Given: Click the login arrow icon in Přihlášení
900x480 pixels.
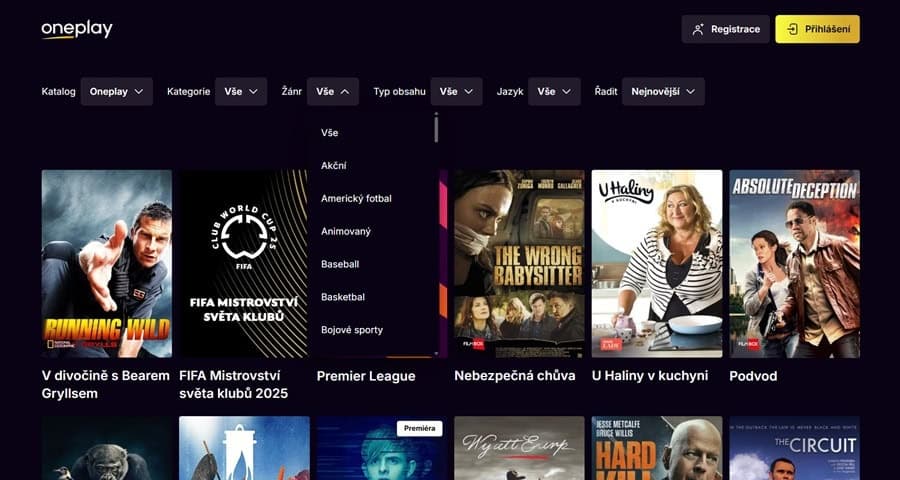Looking at the screenshot, I should coord(793,29).
